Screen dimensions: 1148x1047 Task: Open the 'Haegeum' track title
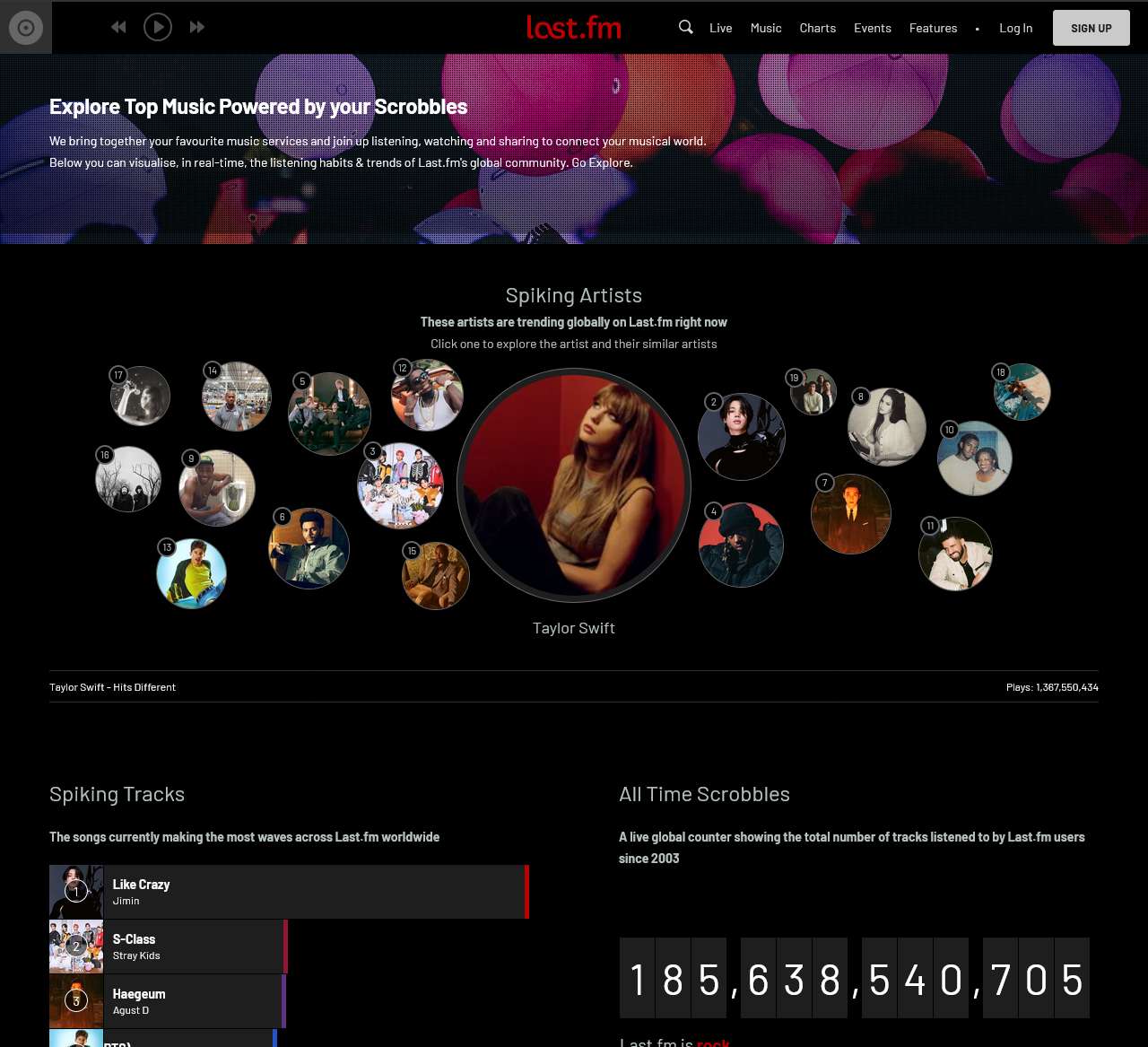[x=139, y=994]
